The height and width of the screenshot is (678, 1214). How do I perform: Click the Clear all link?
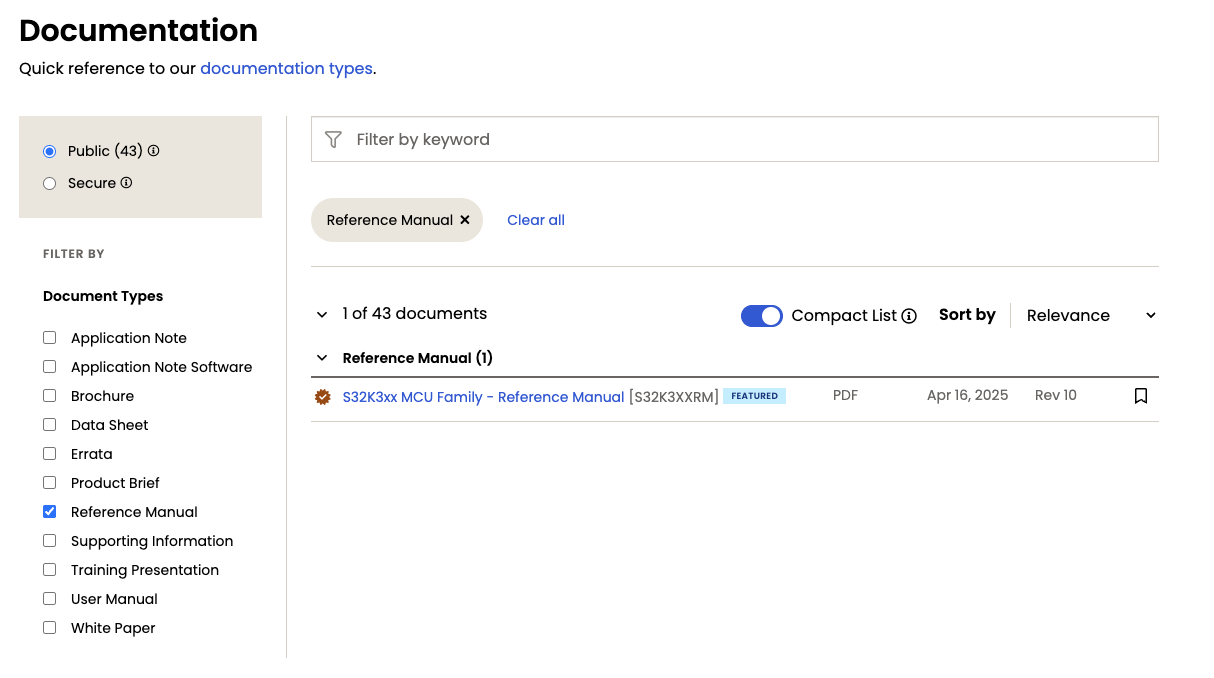[x=536, y=220]
